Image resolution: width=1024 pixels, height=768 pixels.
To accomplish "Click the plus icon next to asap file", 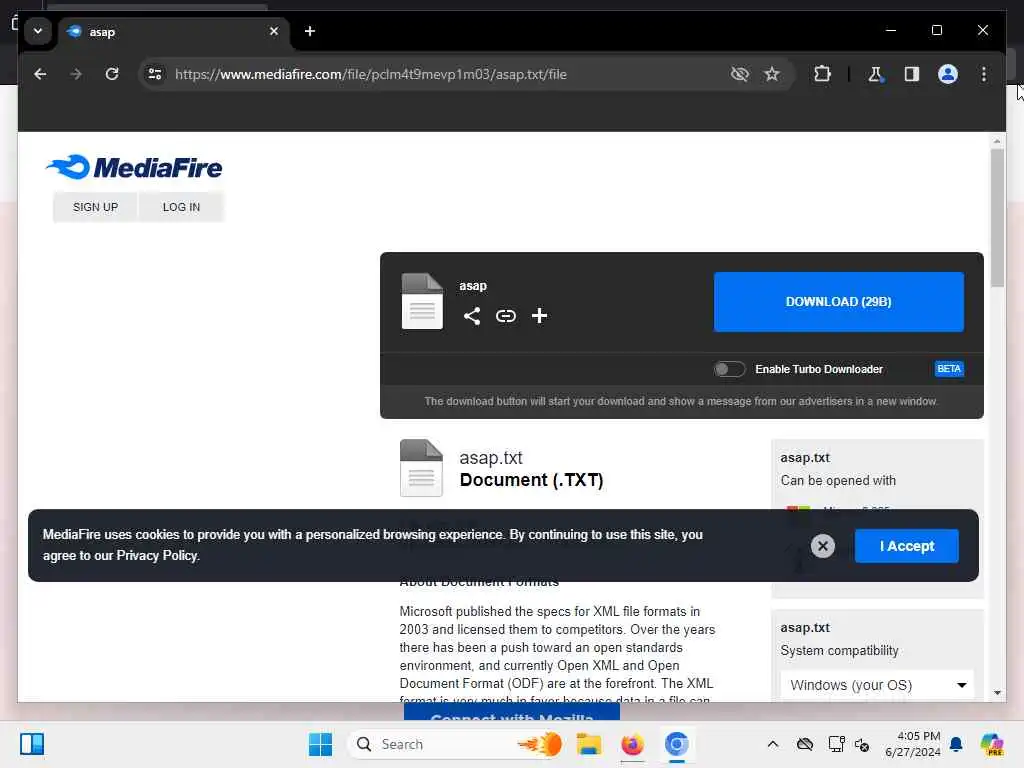I will [539, 316].
